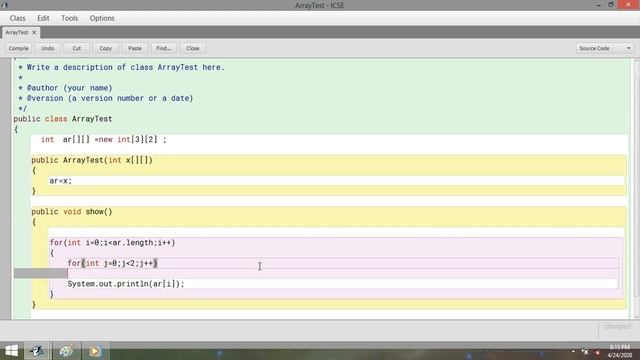Click the line 'public class ArrayTest'

tap(63, 119)
